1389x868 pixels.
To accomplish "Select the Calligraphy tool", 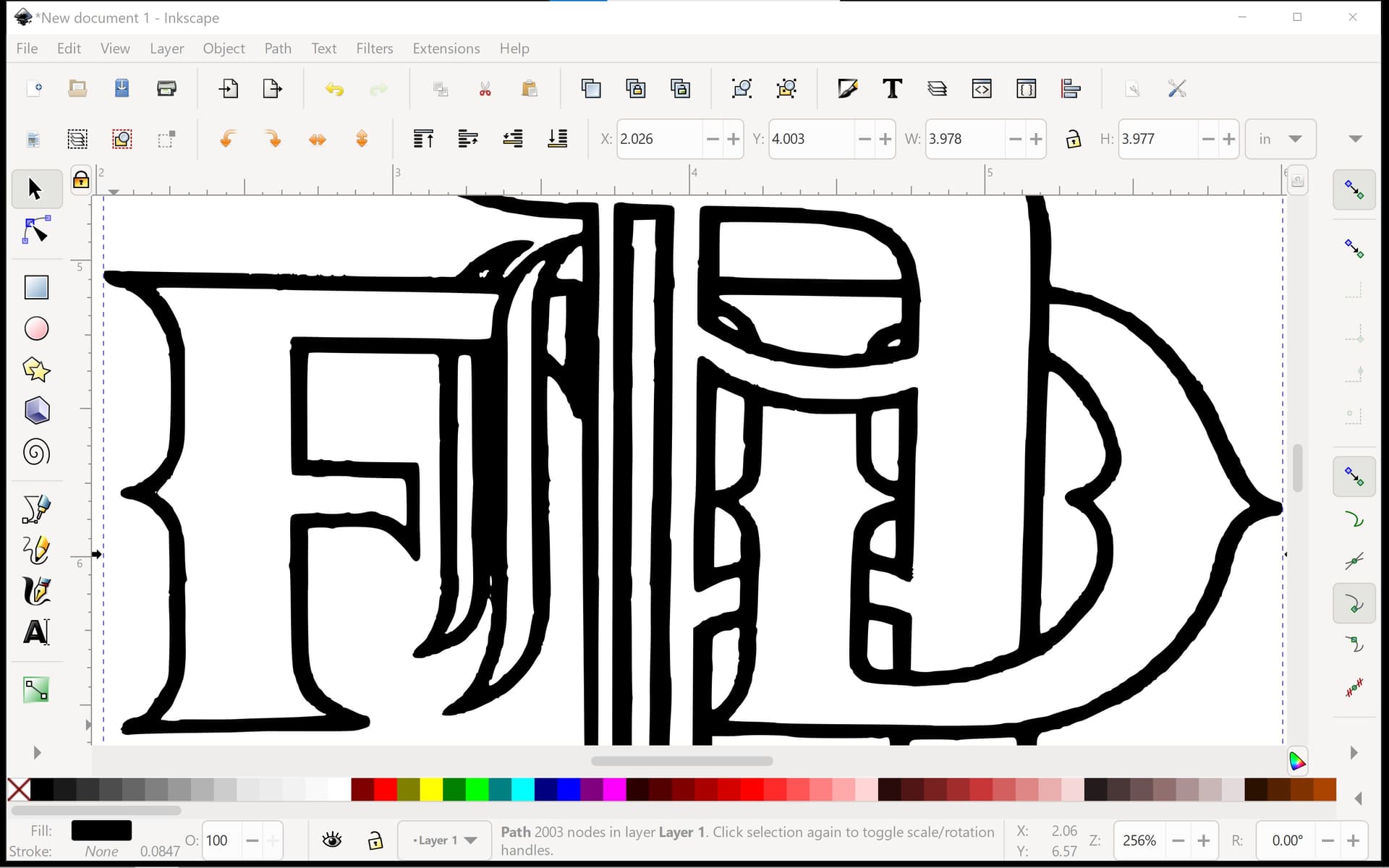I will click(36, 591).
